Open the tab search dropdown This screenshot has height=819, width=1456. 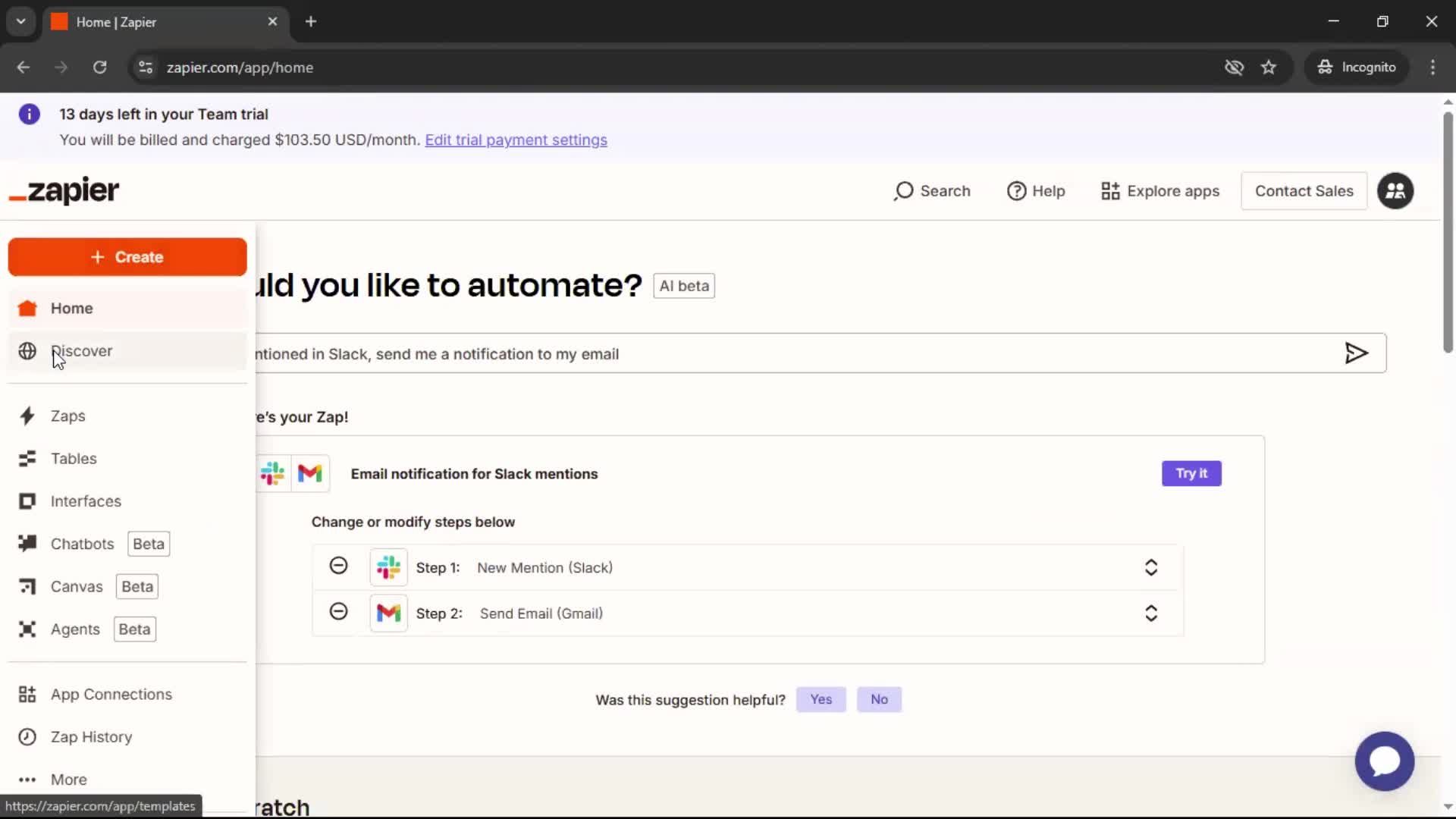coord(20,22)
